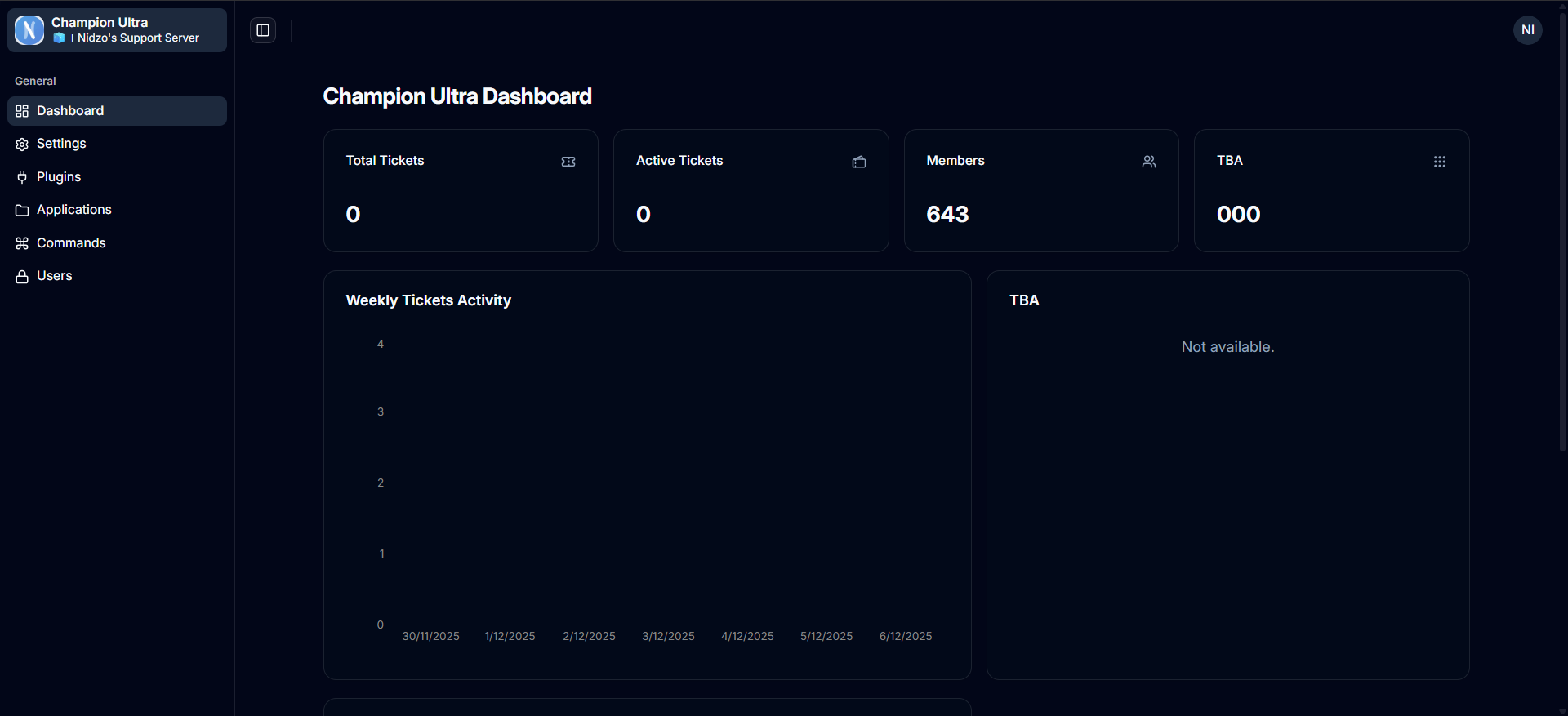
Task: Click the Commands symbol icon
Action: tap(22, 243)
